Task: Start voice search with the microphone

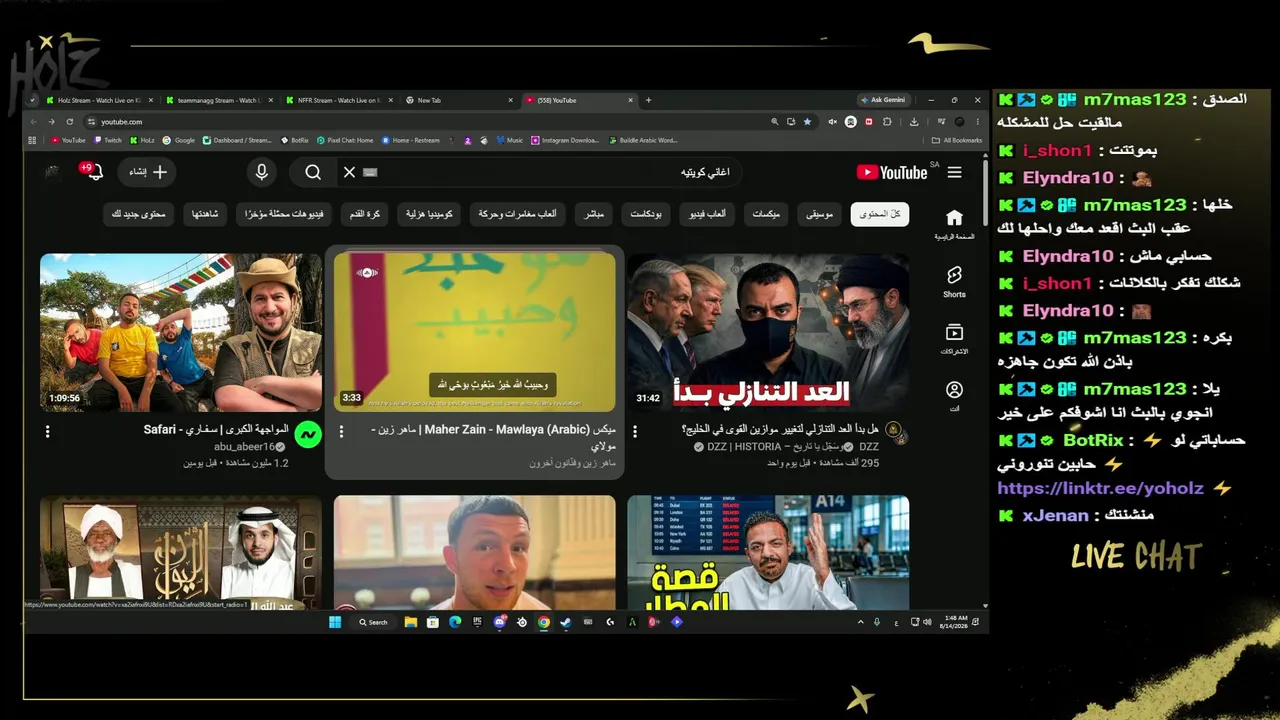Action: point(262,172)
